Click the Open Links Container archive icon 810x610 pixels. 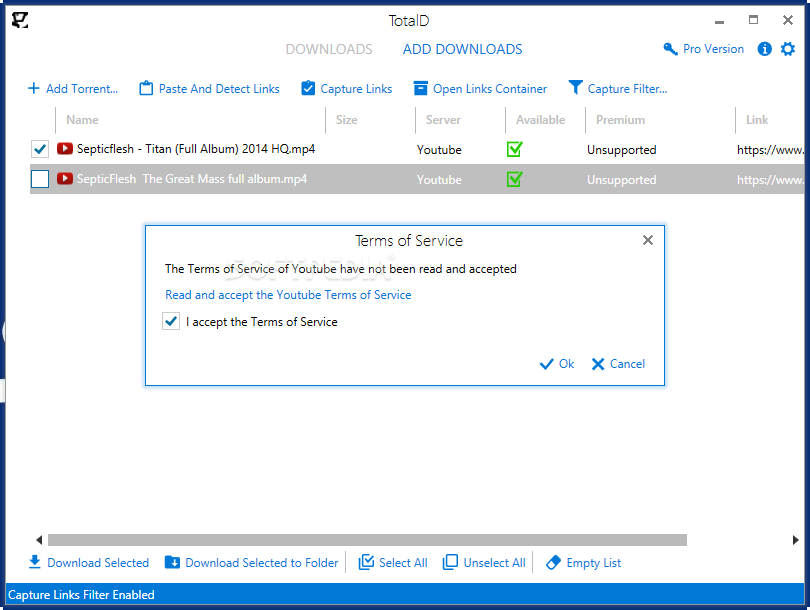[x=420, y=88]
